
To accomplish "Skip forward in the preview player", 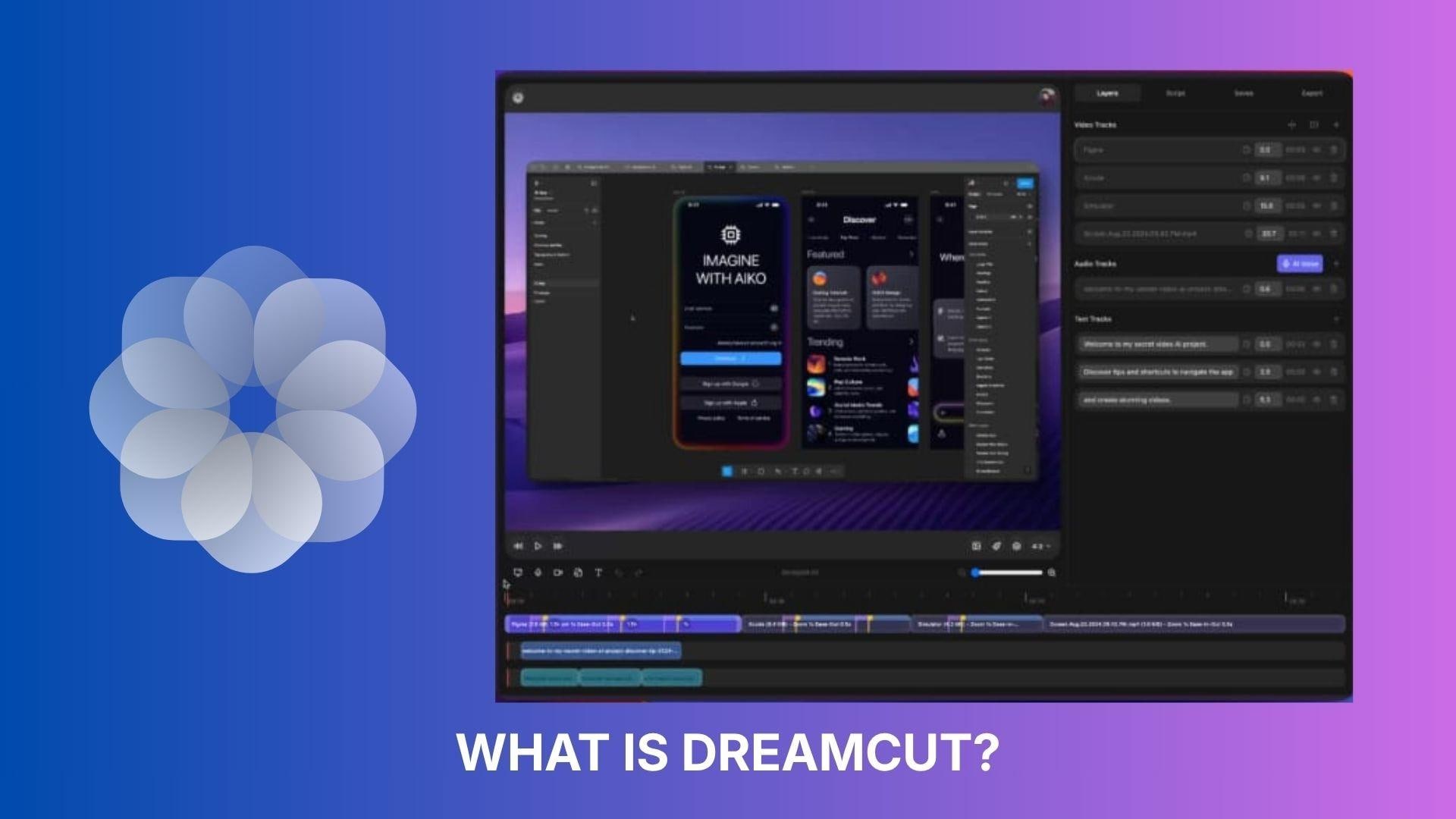I will pos(558,546).
